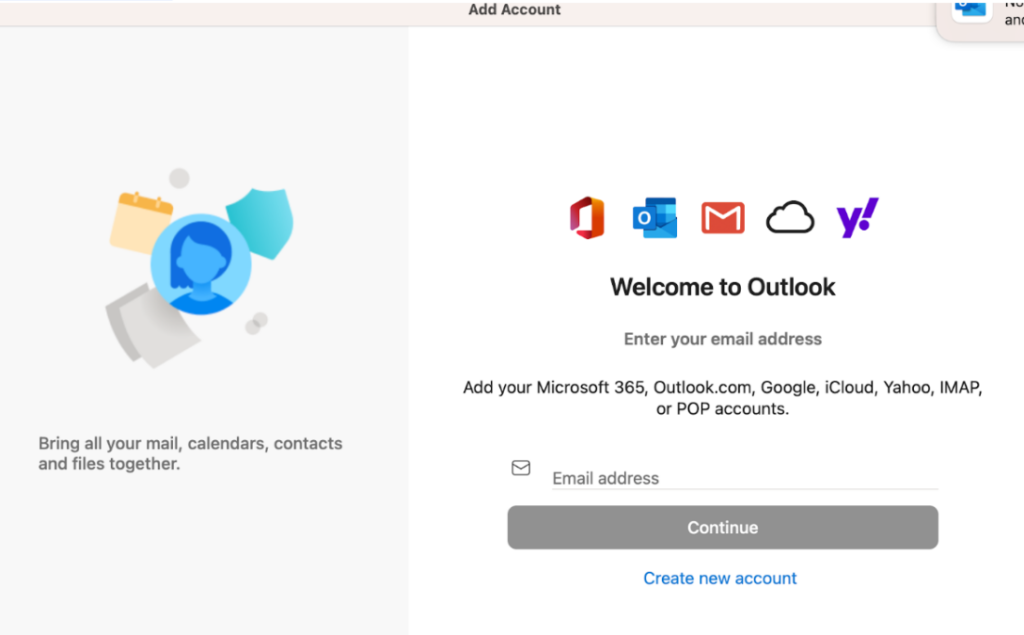This screenshot has height=635, width=1024.
Task: Click the Microsoft 365 Office logo icon
Action: [x=587, y=217]
